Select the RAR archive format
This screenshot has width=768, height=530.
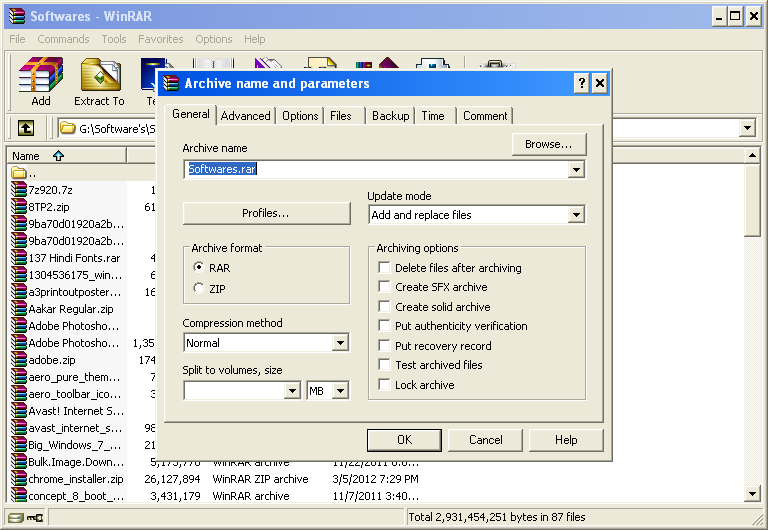198,267
